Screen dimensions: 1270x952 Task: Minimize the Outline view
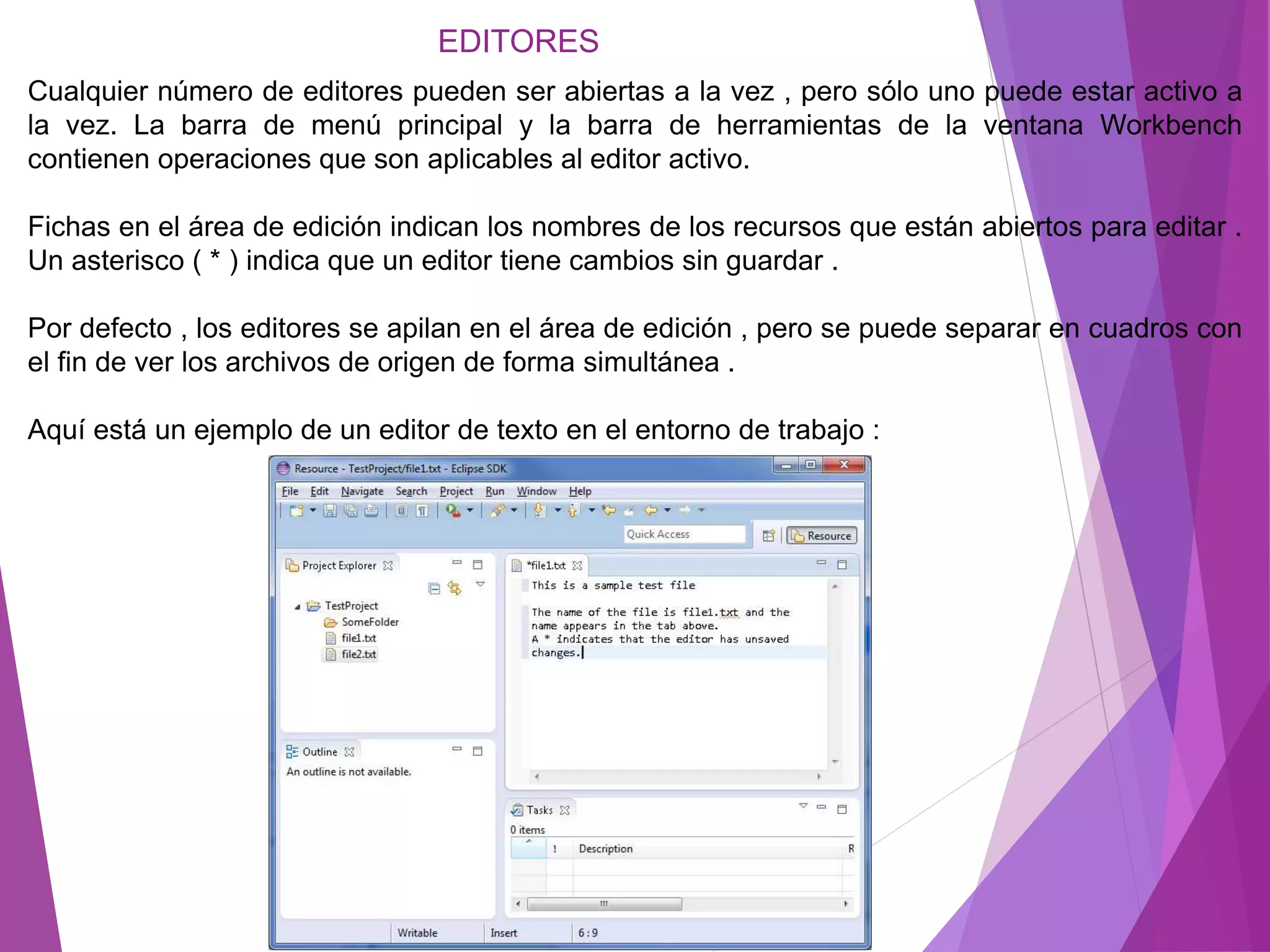pyautogui.click(x=457, y=749)
